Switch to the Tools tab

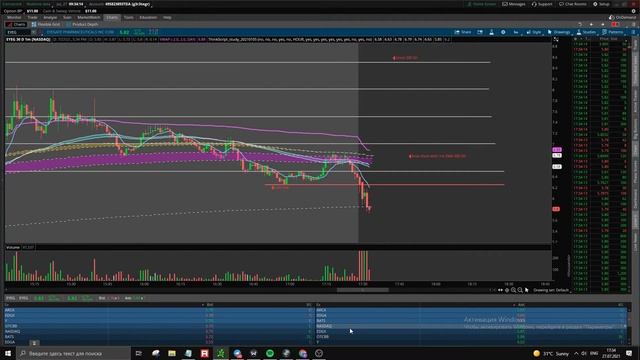[129, 18]
